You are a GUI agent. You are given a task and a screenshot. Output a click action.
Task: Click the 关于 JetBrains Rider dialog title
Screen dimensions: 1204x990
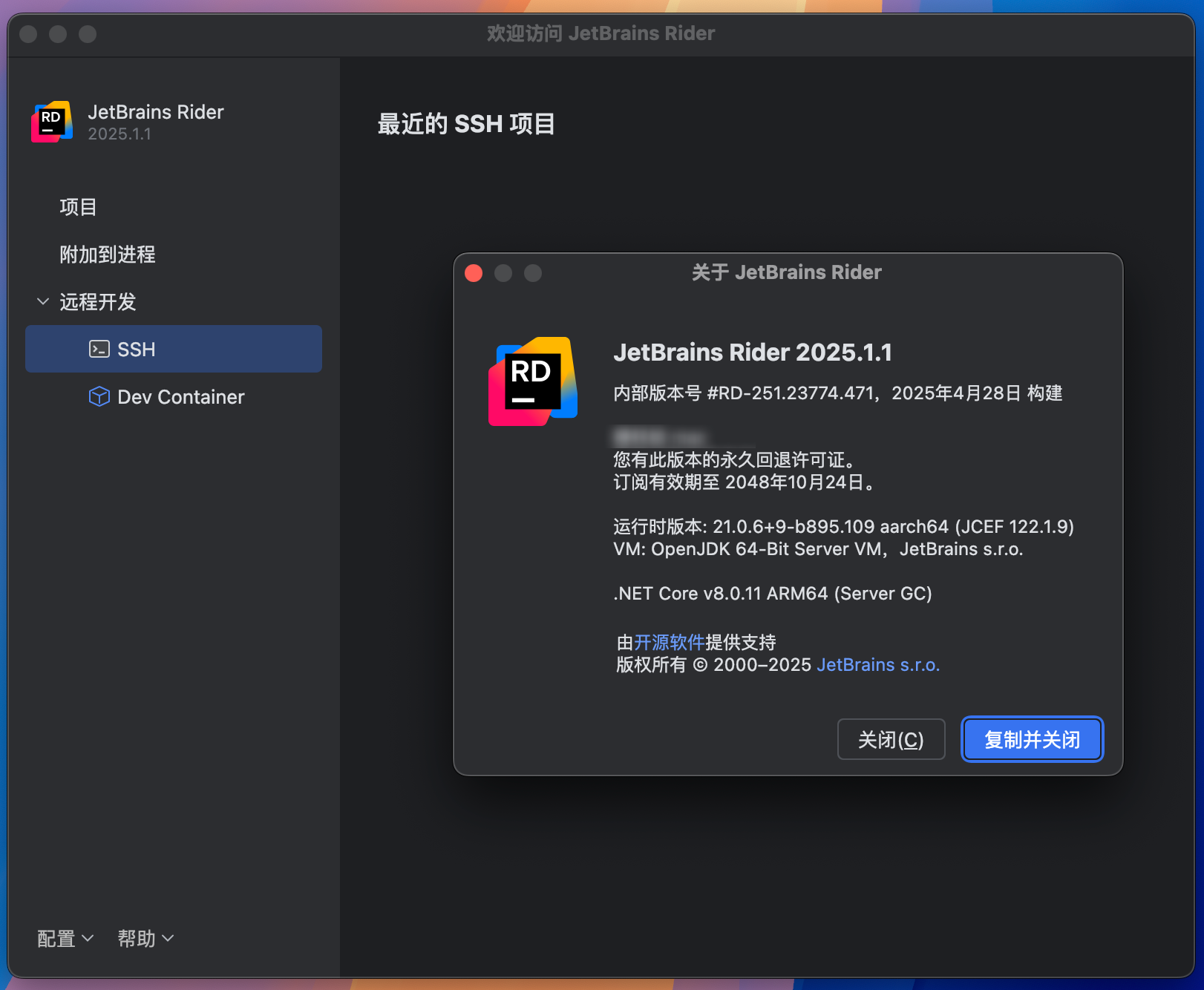click(787, 272)
